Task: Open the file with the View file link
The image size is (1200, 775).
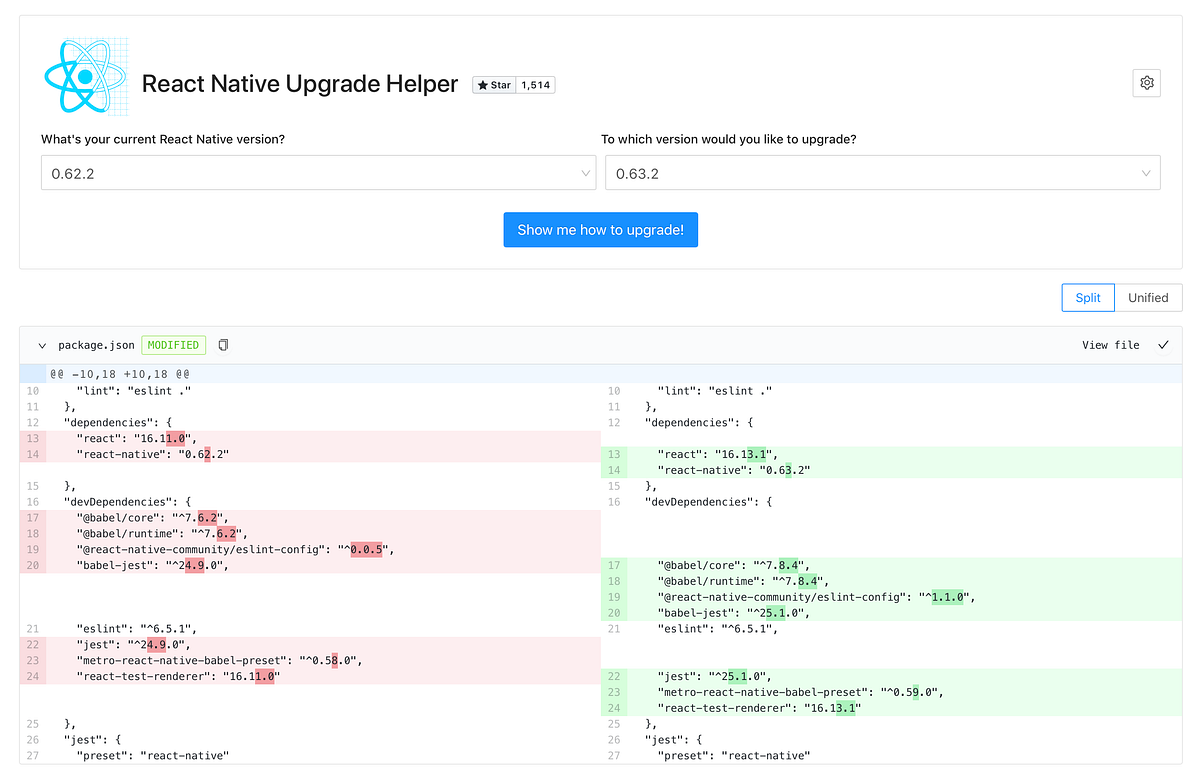Action: [x=1110, y=344]
